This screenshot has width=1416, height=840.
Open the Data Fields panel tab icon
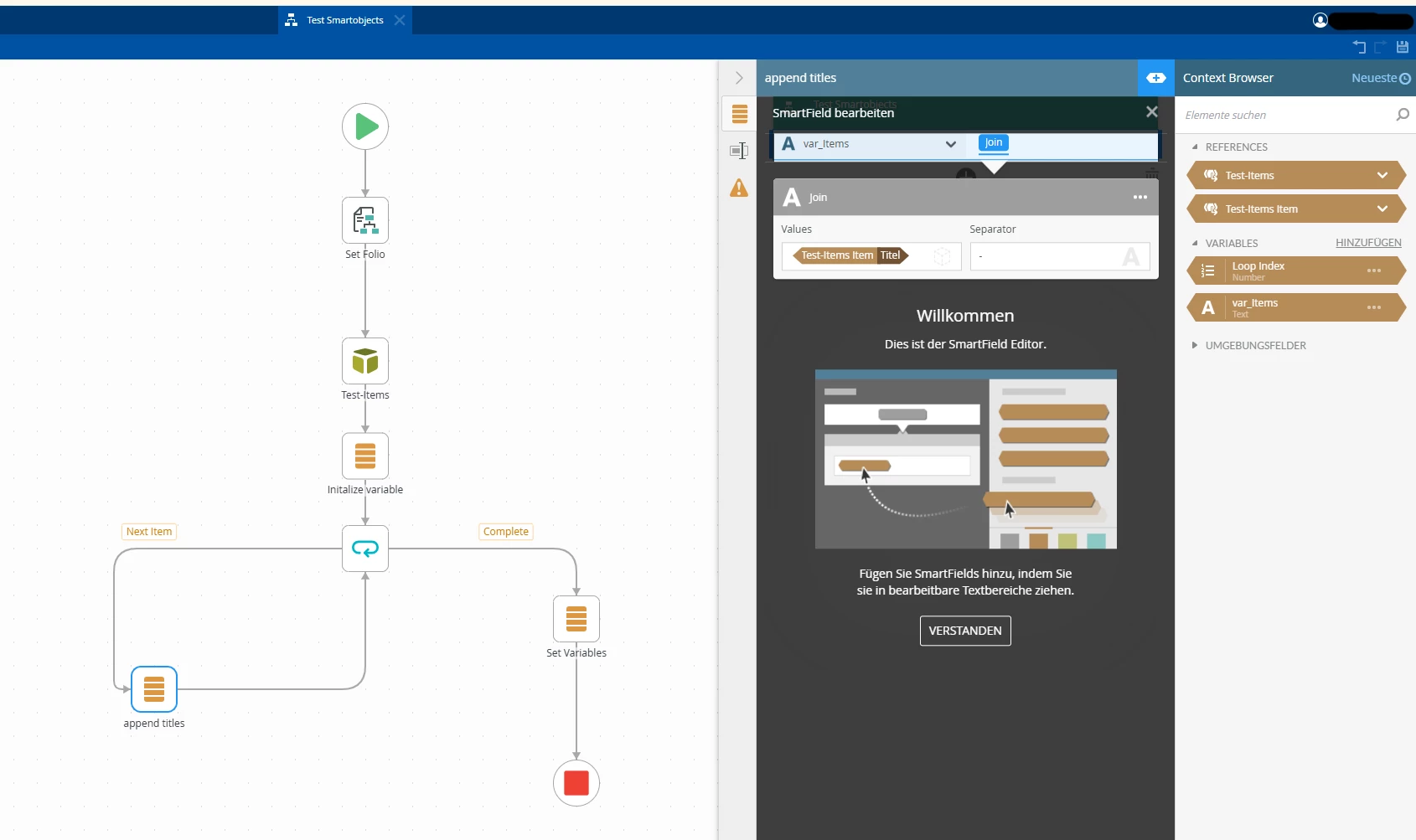click(x=739, y=113)
